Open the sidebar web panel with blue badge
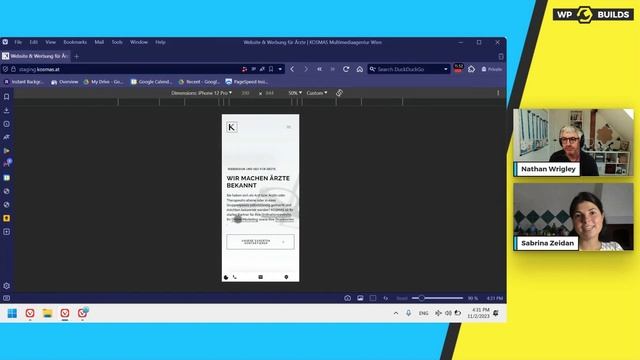Image resolution: width=640 pixels, height=360 pixels. pyautogui.click(x=7, y=164)
